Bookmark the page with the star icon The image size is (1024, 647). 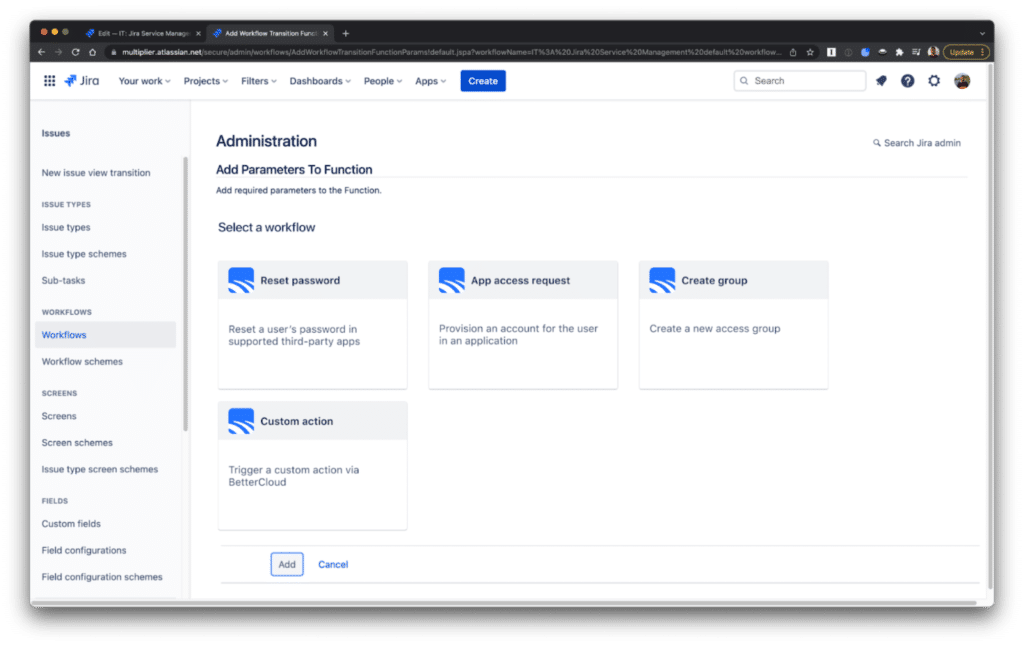click(x=810, y=52)
